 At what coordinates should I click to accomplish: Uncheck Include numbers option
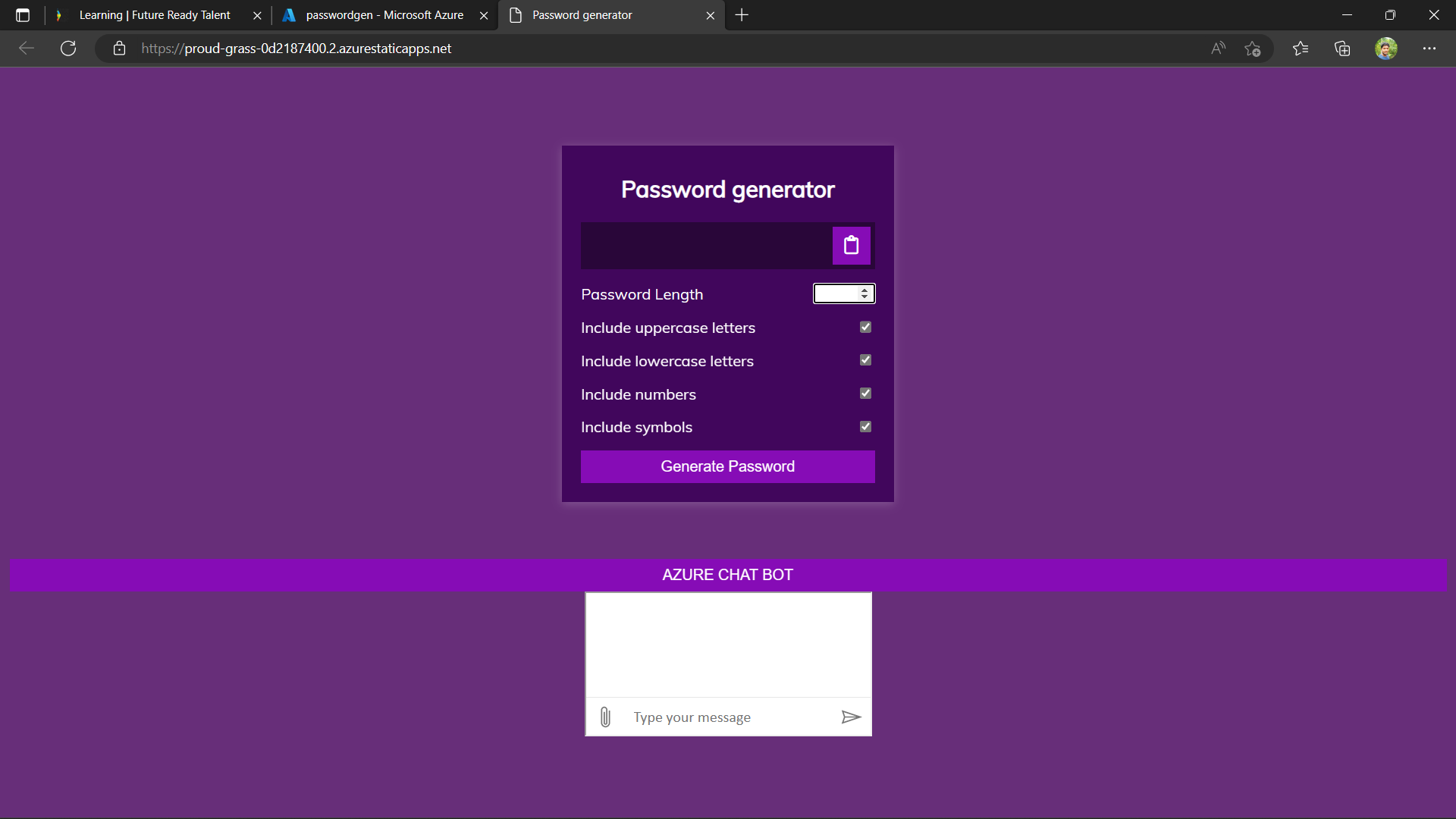tap(865, 393)
